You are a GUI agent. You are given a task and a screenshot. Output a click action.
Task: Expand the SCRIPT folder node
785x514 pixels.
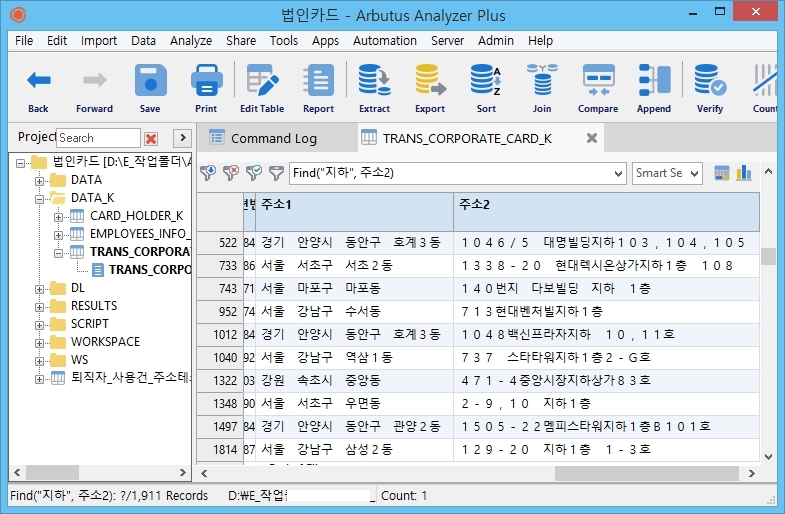(39, 325)
